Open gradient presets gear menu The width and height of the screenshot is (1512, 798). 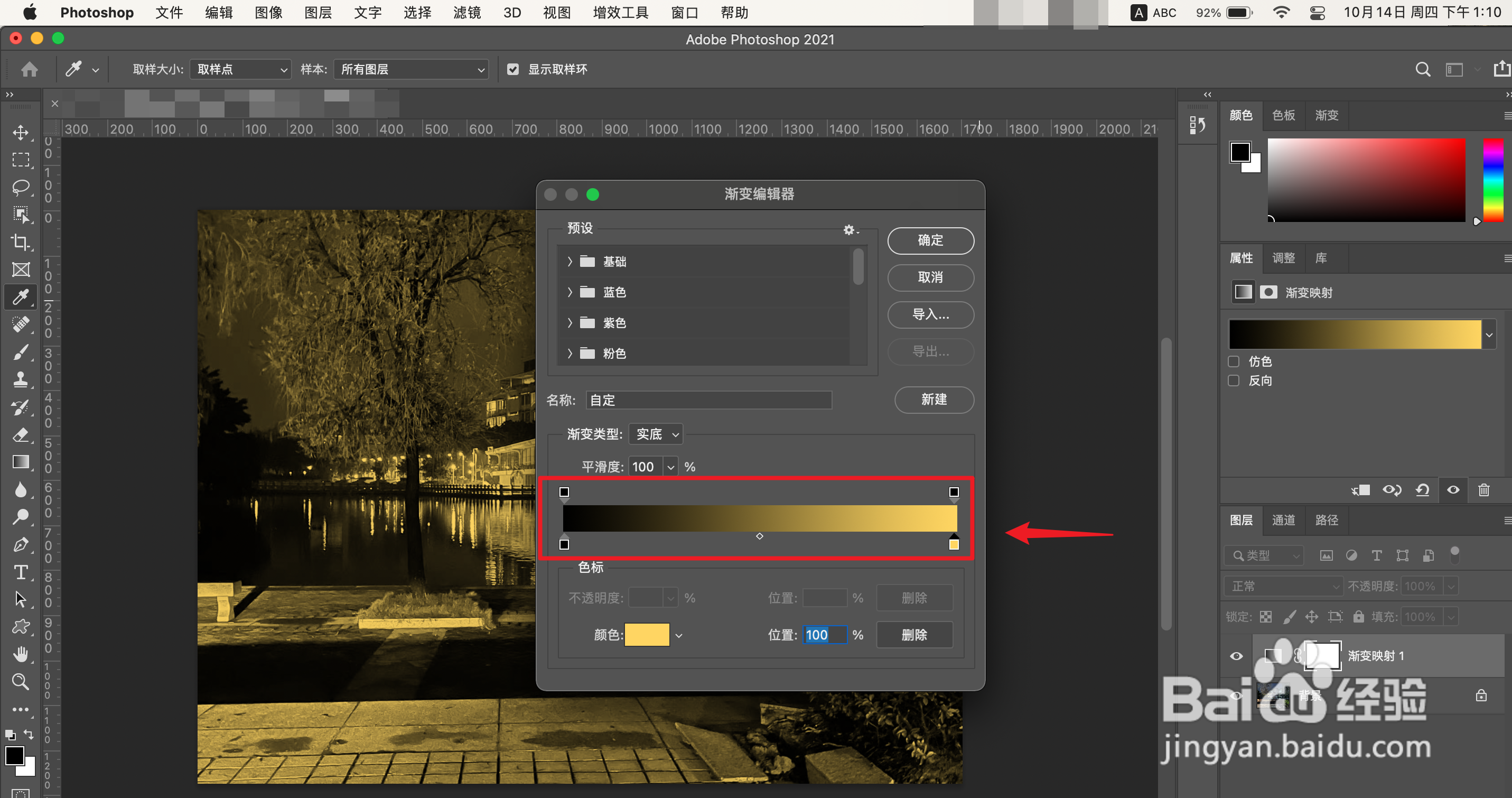pyautogui.click(x=850, y=229)
